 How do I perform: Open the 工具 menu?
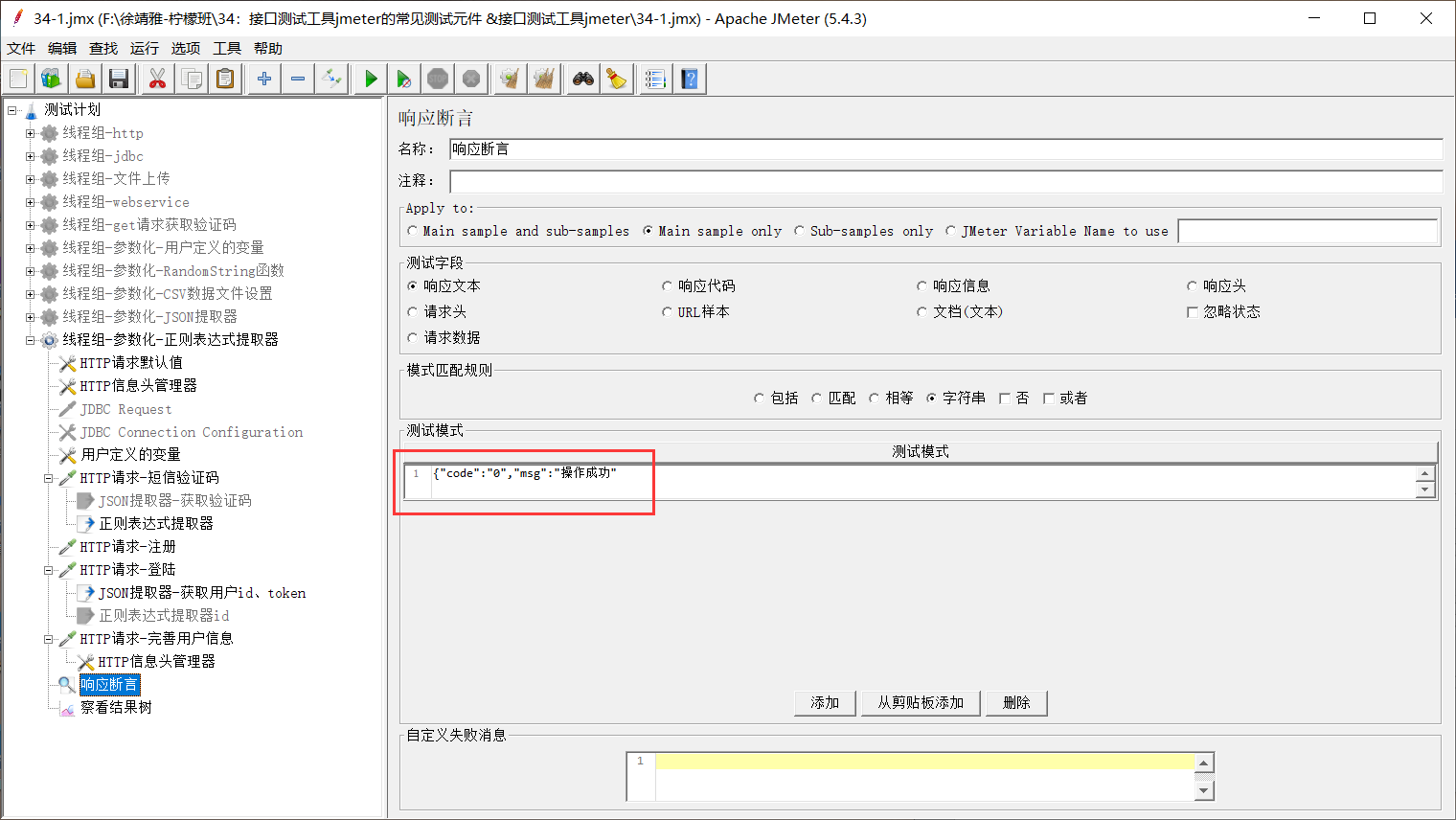[227, 48]
